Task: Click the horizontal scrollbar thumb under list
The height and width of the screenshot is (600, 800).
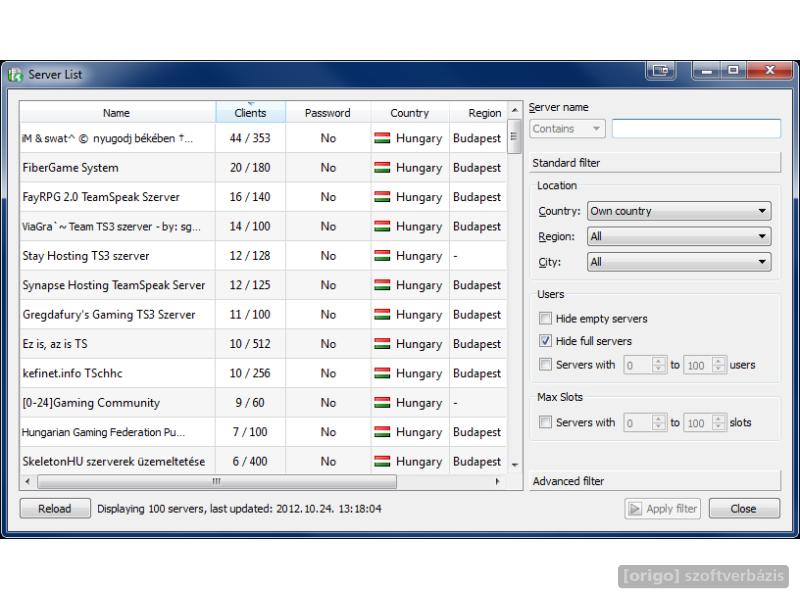Action: (x=217, y=481)
